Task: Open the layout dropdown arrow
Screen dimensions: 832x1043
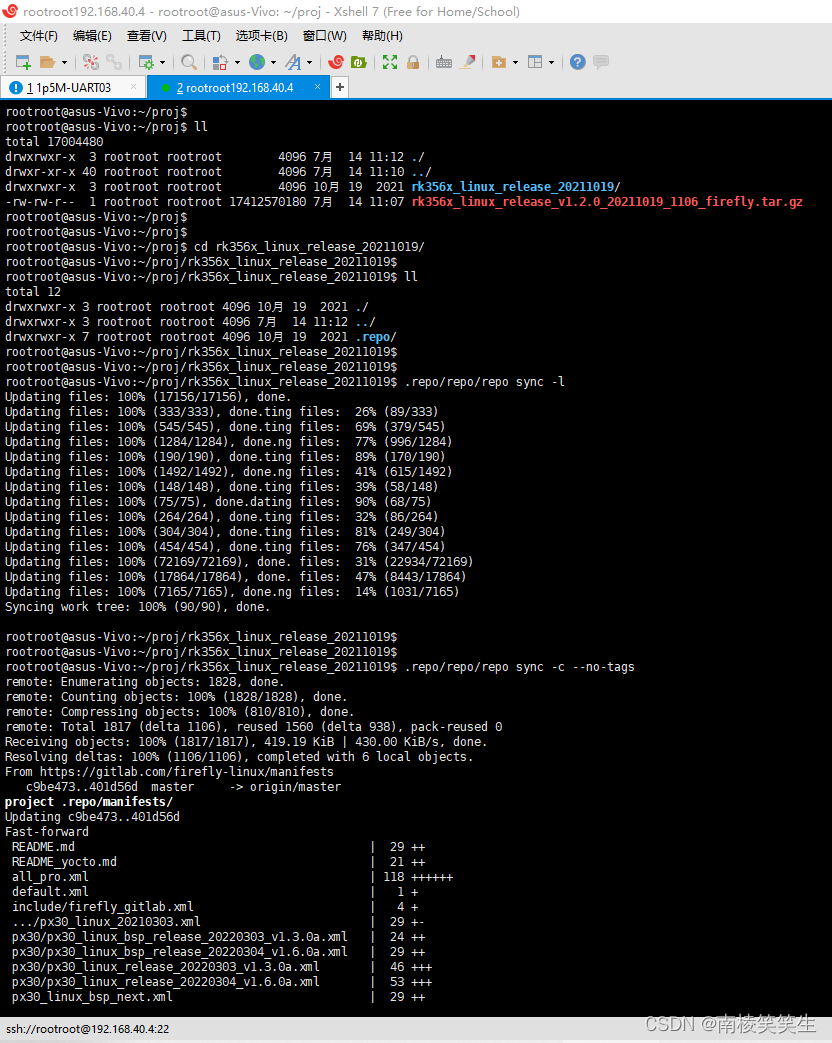Action: tap(550, 62)
